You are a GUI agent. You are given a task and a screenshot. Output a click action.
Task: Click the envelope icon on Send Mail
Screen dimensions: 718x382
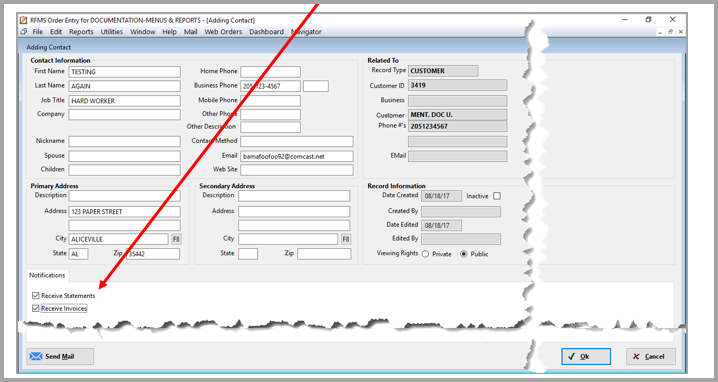click(x=36, y=356)
